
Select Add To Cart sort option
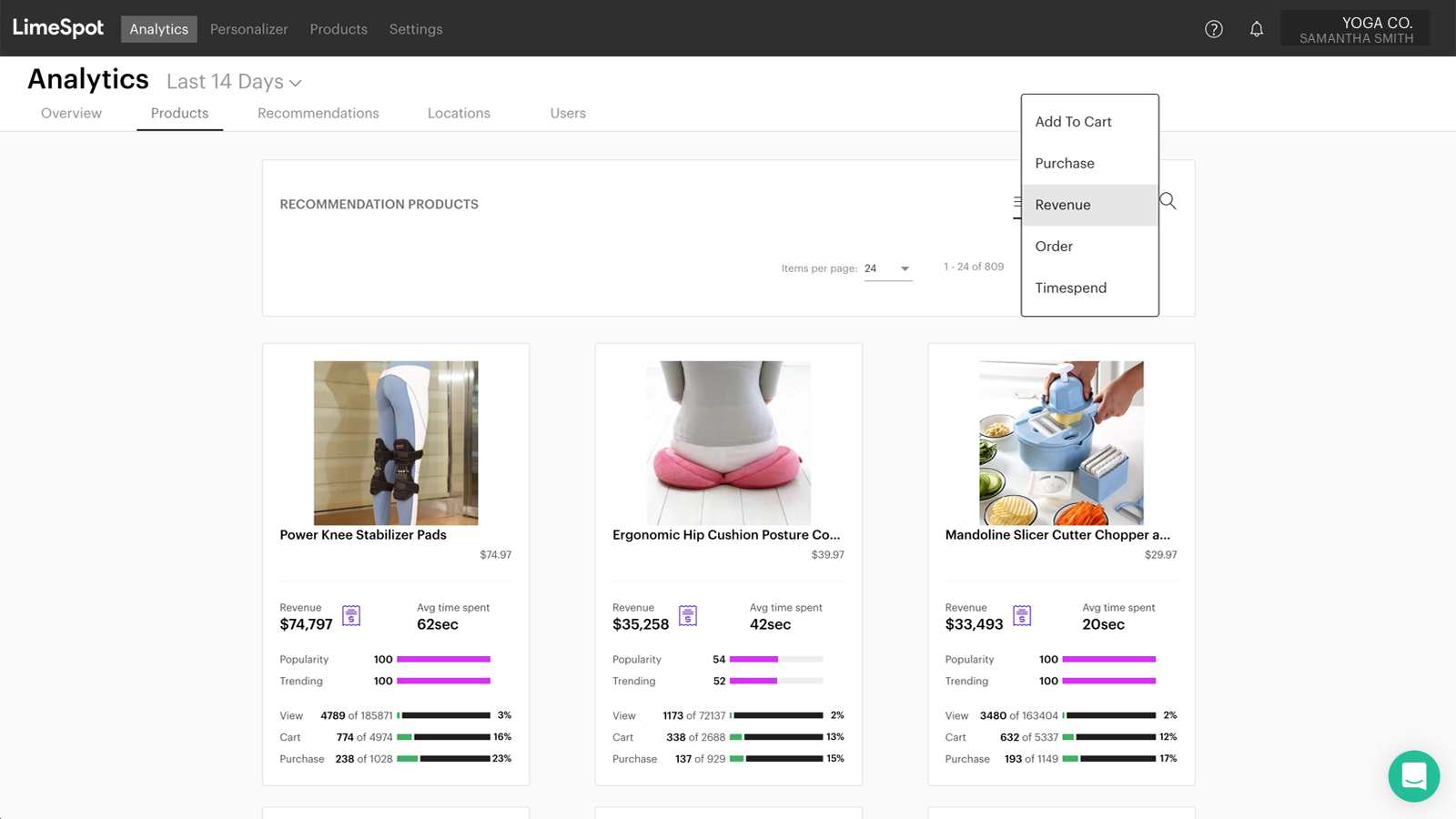pos(1089,122)
